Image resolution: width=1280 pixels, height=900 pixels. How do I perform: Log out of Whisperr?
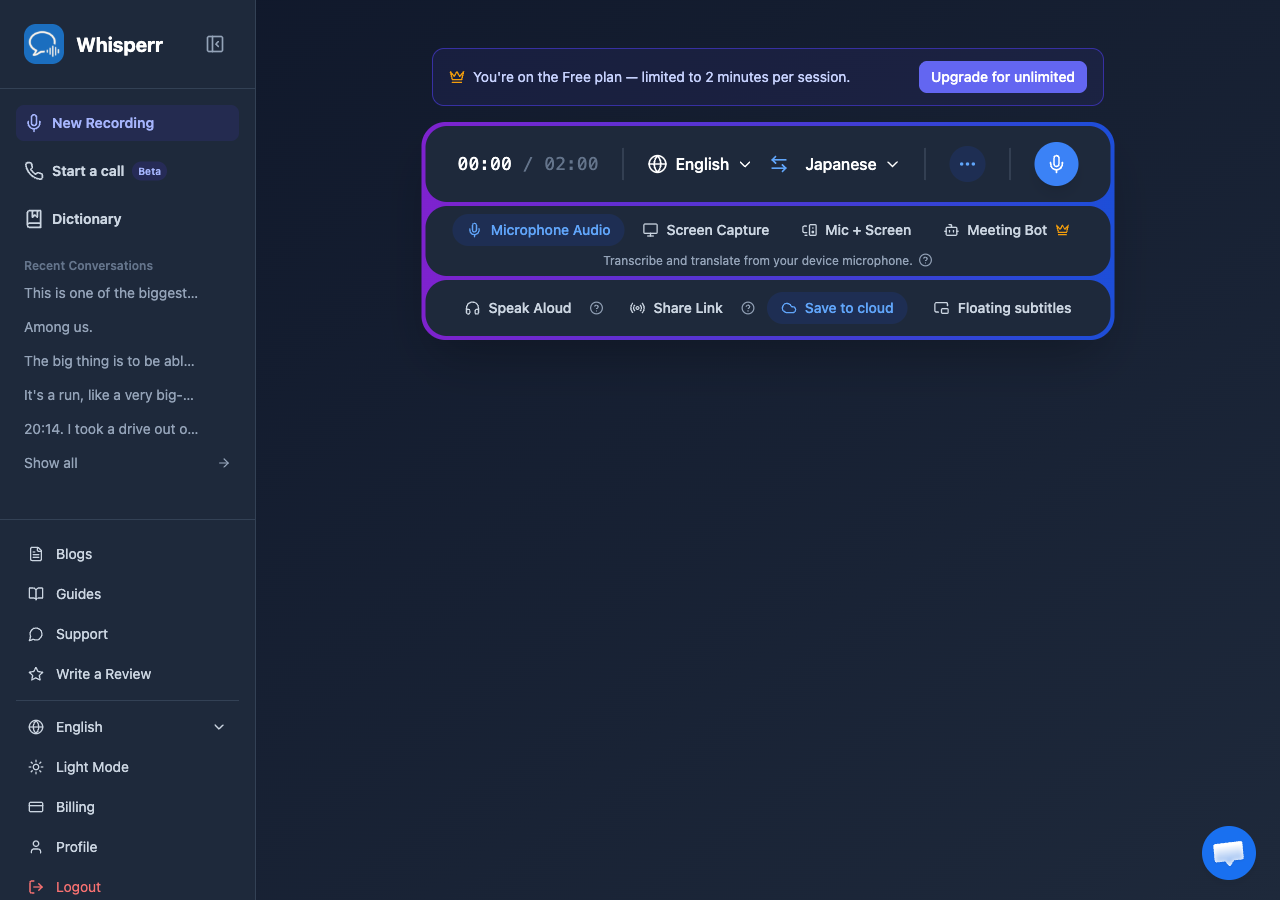pyautogui.click(x=127, y=887)
